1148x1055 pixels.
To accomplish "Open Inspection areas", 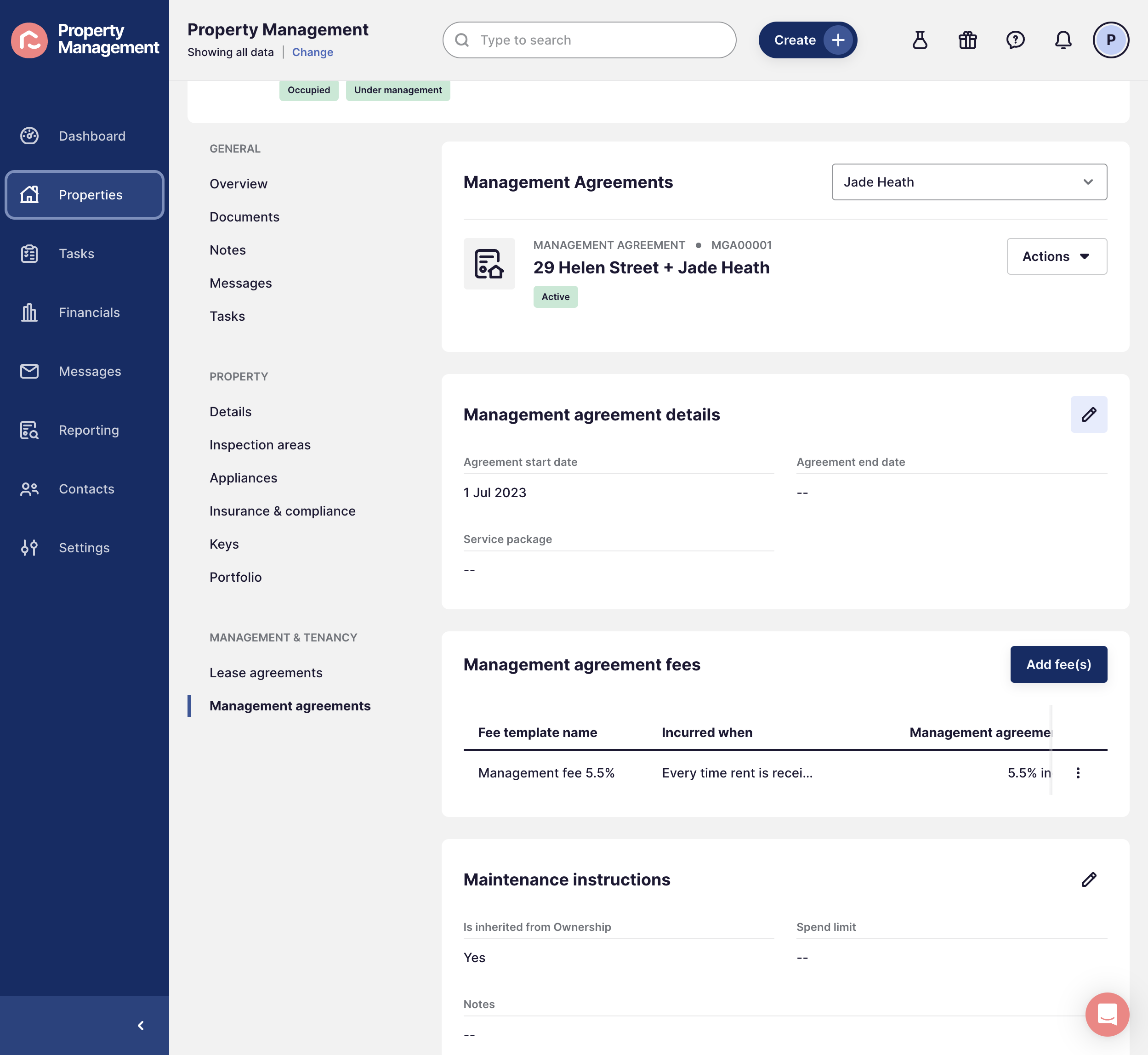I will coord(260,445).
